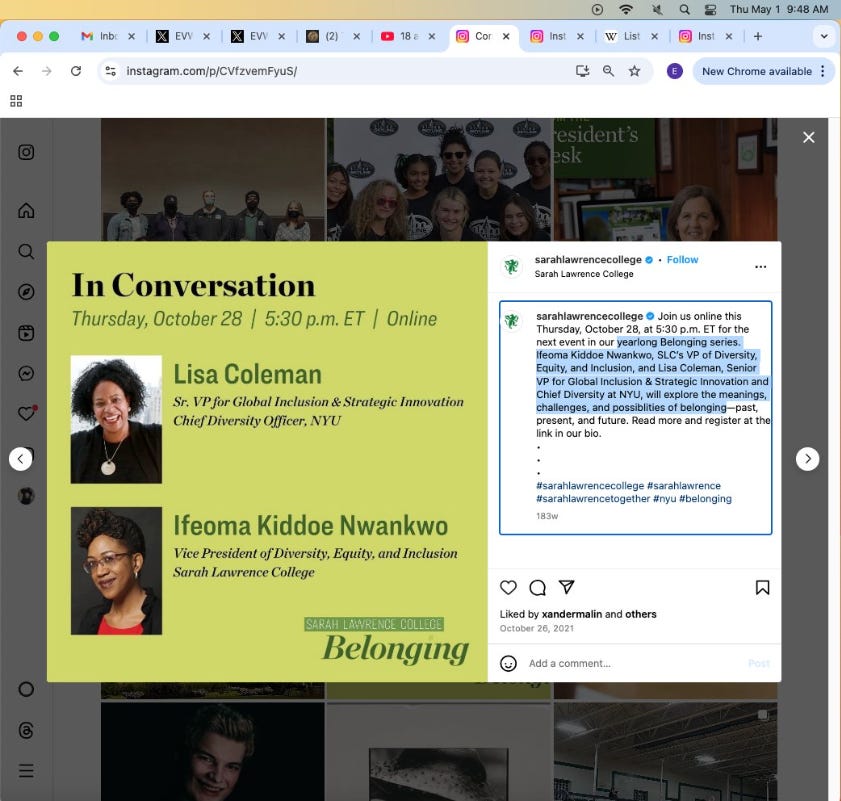Click the browser back arrow

pyautogui.click(x=18, y=71)
